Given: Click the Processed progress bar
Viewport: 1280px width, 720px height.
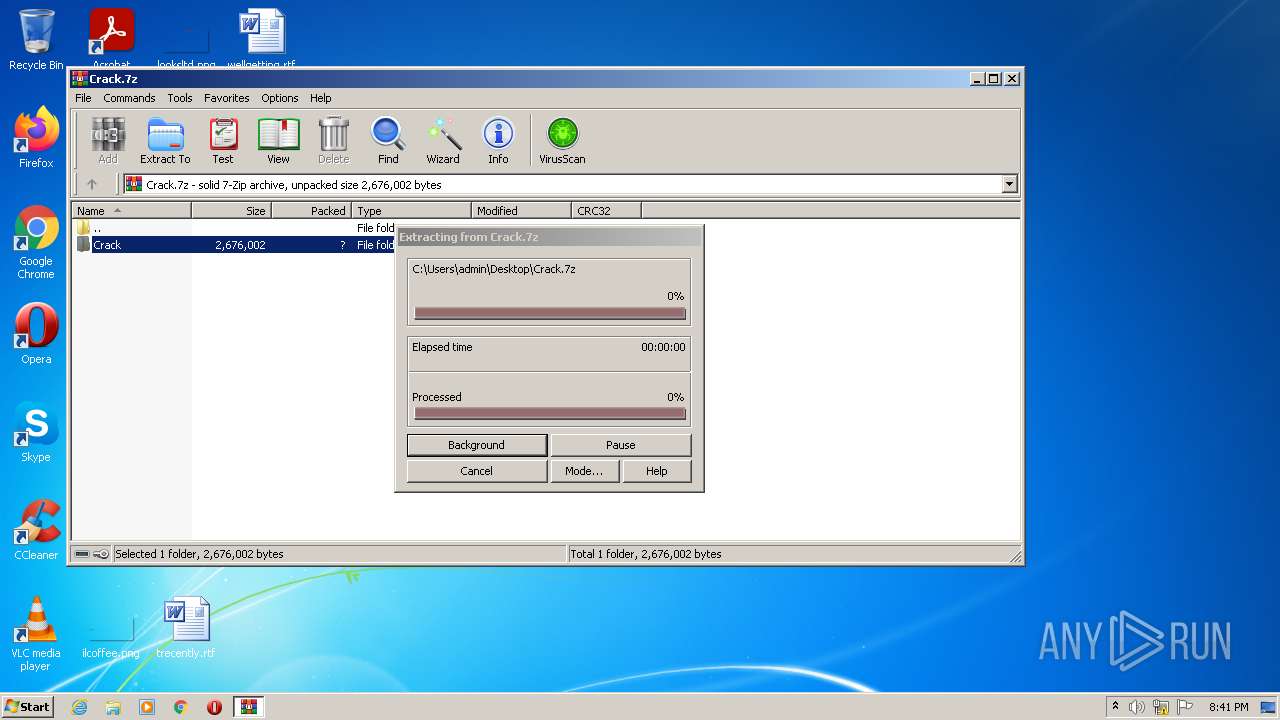Looking at the screenshot, I should [x=549, y=413].
